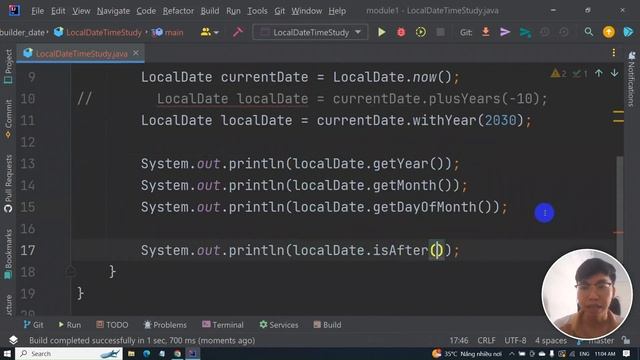The height and width of the screenshot is (360, 640).
Task: Click warnings count inspection widget
Action: tap(558, 73)
